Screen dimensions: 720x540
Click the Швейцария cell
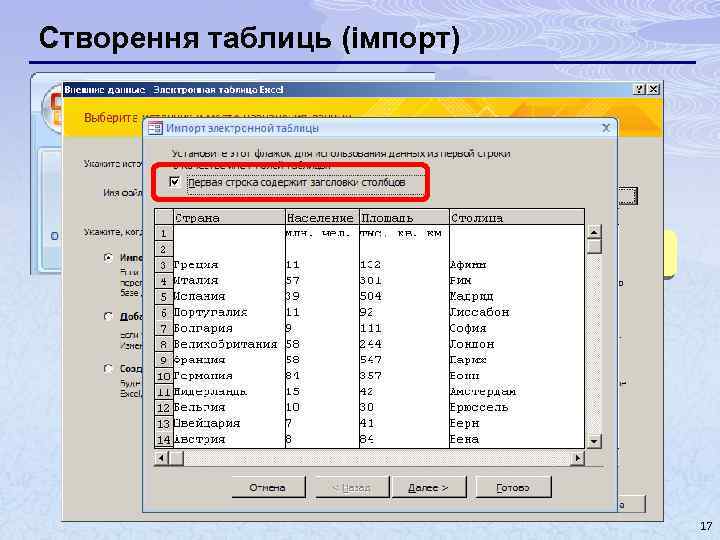tap(229, 423)
